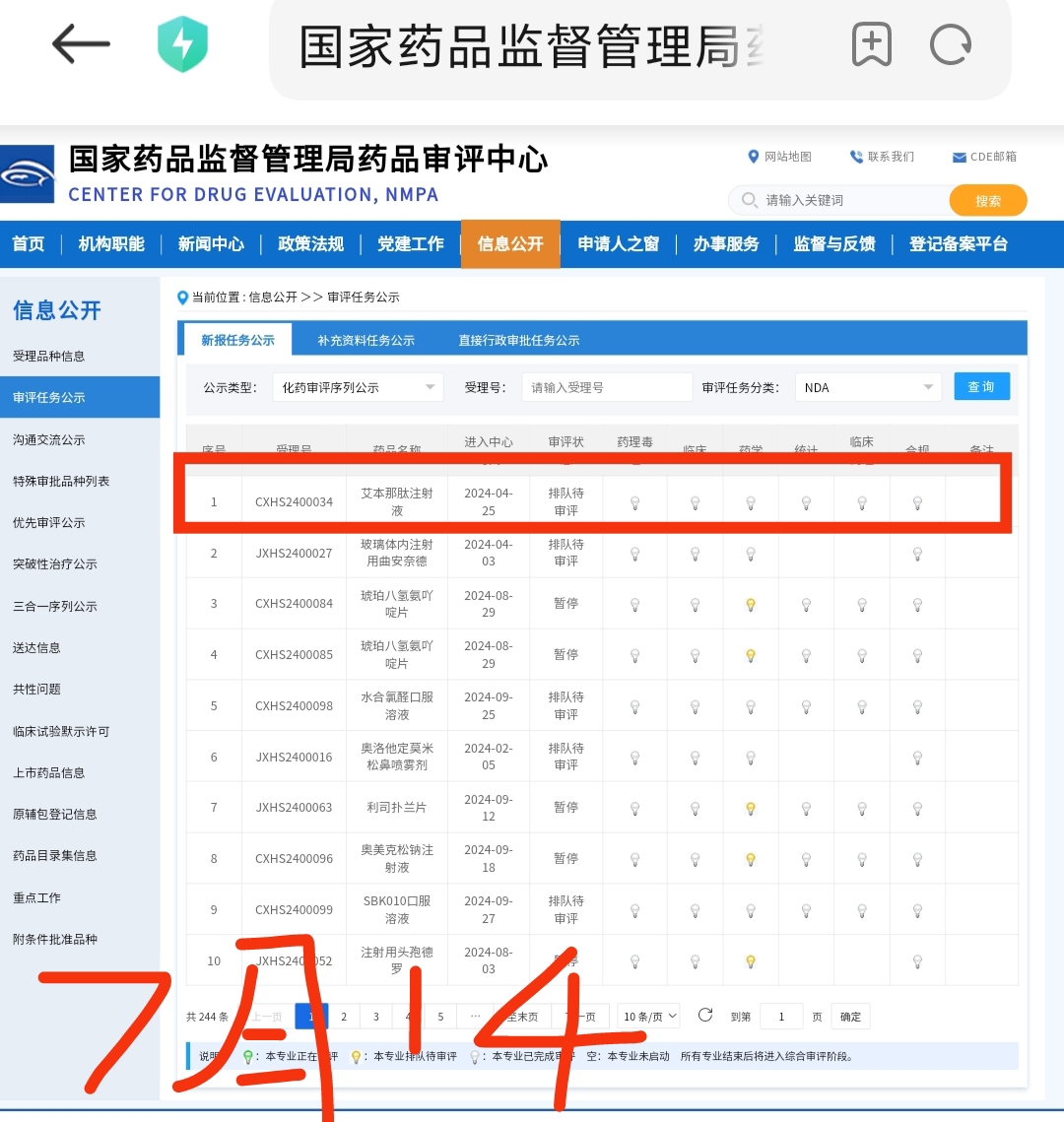Screen dimensions: 1064x1122
Task: Click the blue 查询 button
Action: point(981,386)
